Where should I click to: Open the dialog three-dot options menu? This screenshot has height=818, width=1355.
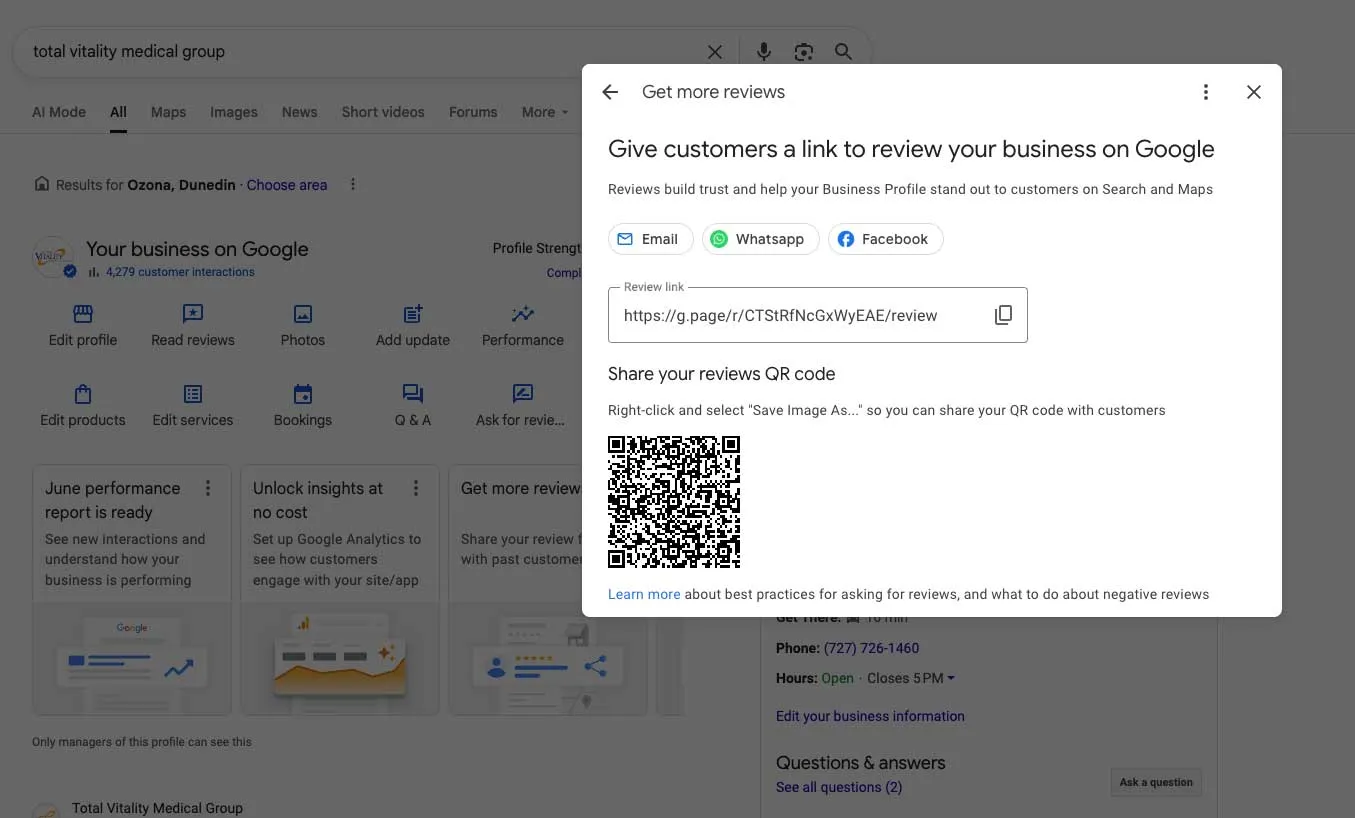coord(1206,92)
